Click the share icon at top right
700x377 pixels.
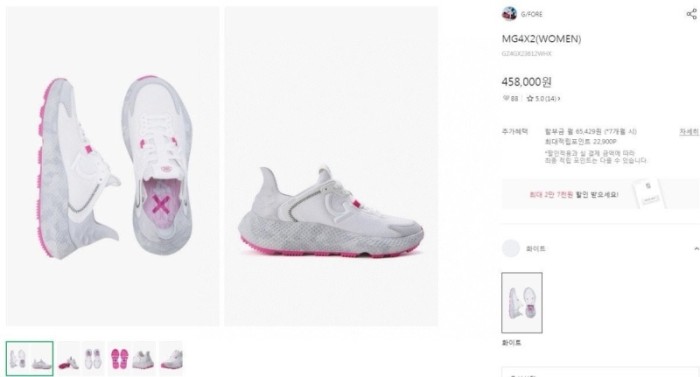691,14
